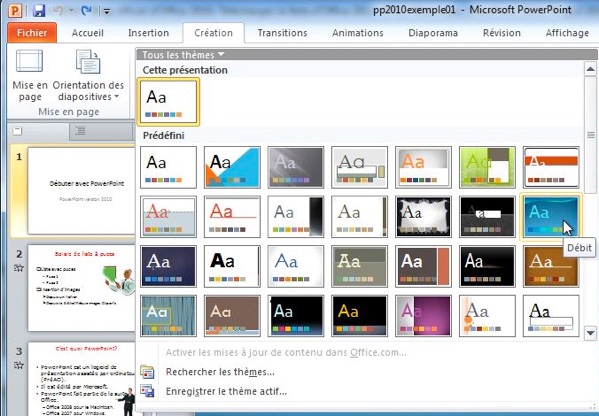Apply the theme with red Aa on blue-gray
599x416 pixels.
(168, 217)
